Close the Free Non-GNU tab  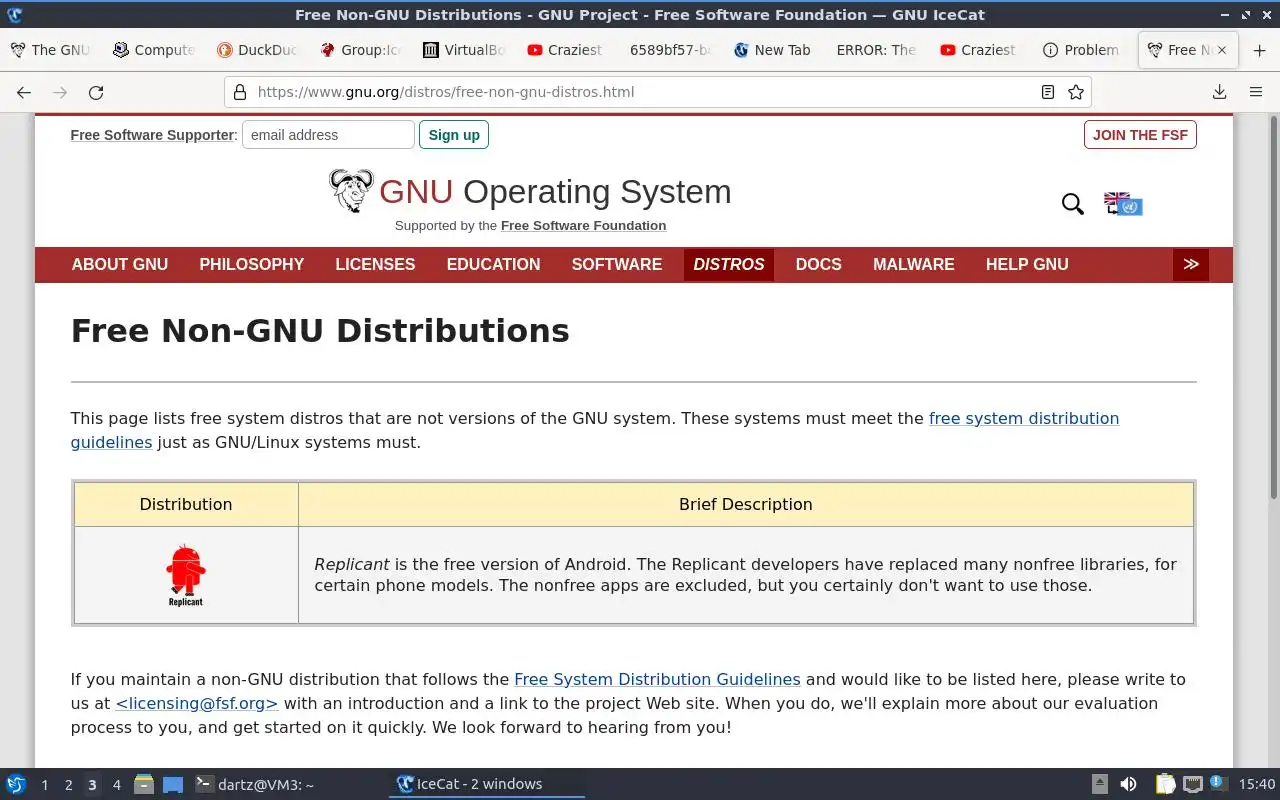(x=1221, y=50)
